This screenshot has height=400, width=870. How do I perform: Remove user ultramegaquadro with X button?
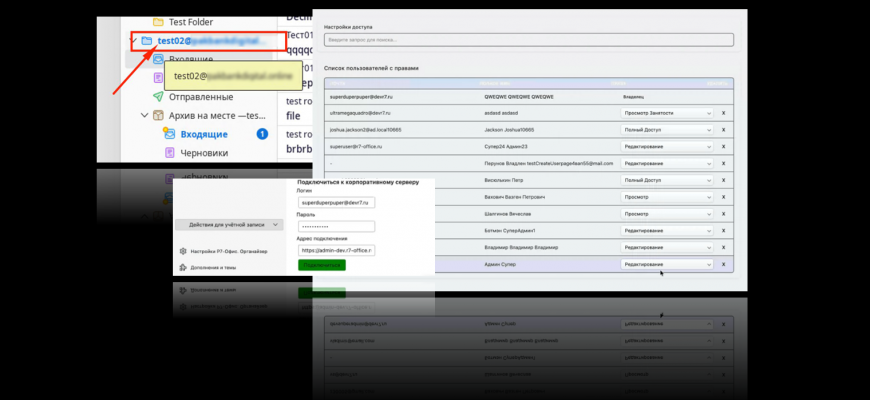723,113
